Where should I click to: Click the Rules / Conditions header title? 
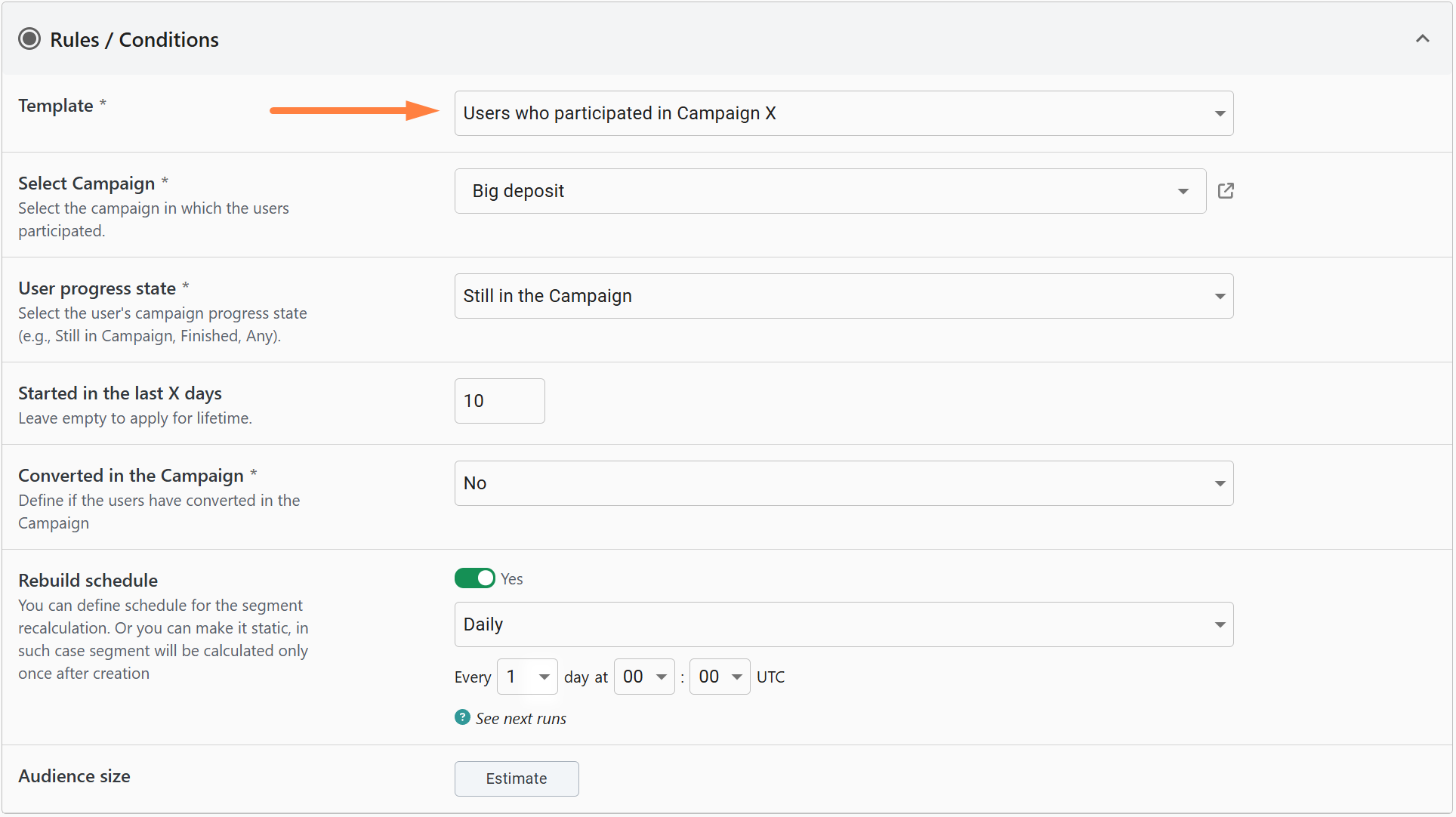pyautogui.click(x=134, y=39)
